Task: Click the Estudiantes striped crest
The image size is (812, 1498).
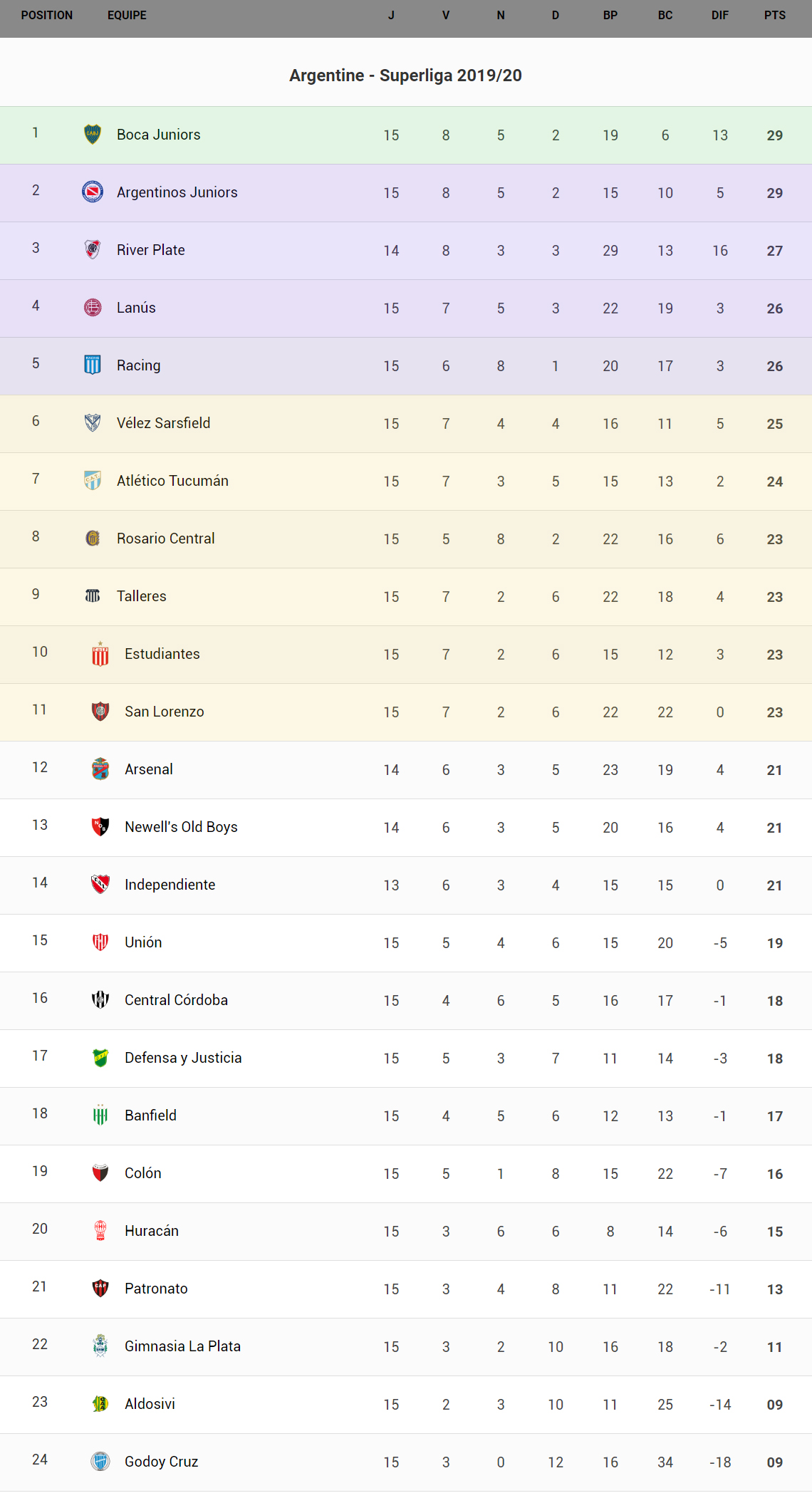Action: tap(100, 654)
